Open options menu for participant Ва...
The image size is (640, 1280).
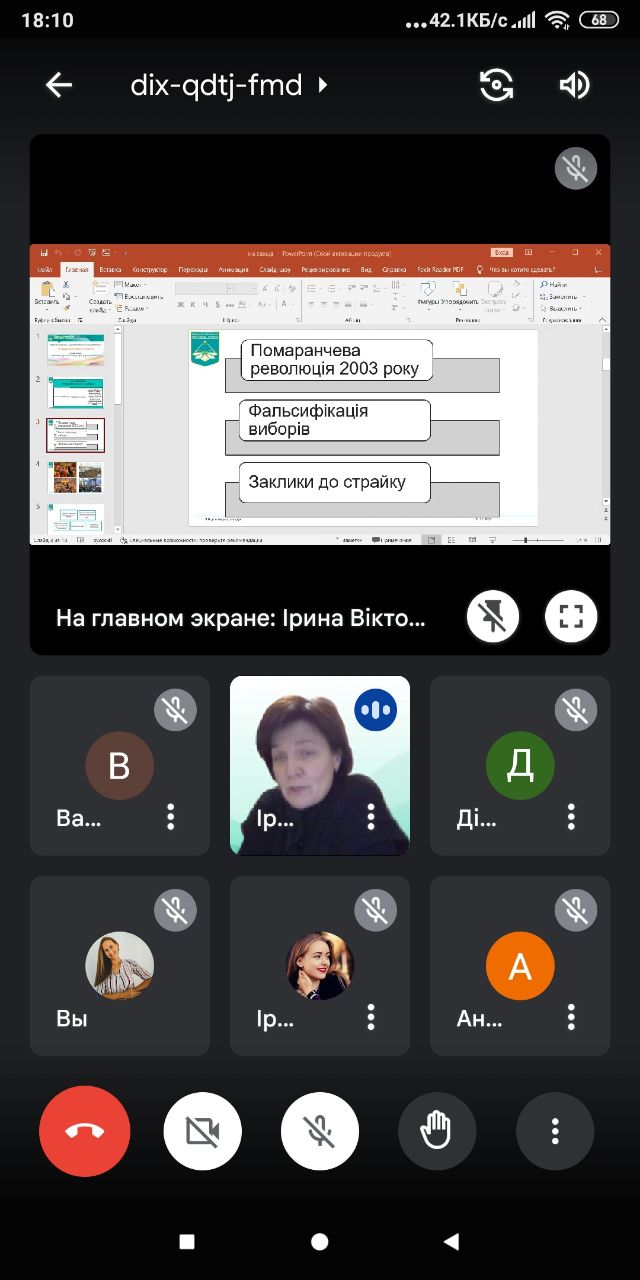coord(171,817)
